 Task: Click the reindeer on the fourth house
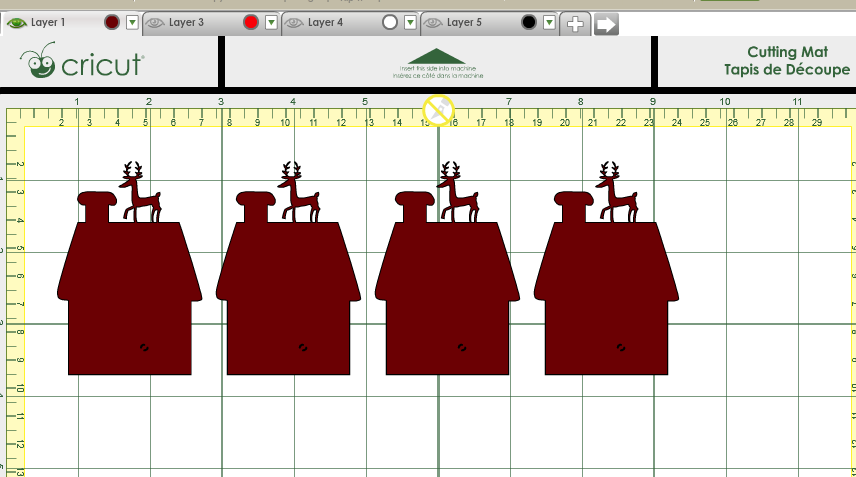pyautogui.click(x=616, y=192)
